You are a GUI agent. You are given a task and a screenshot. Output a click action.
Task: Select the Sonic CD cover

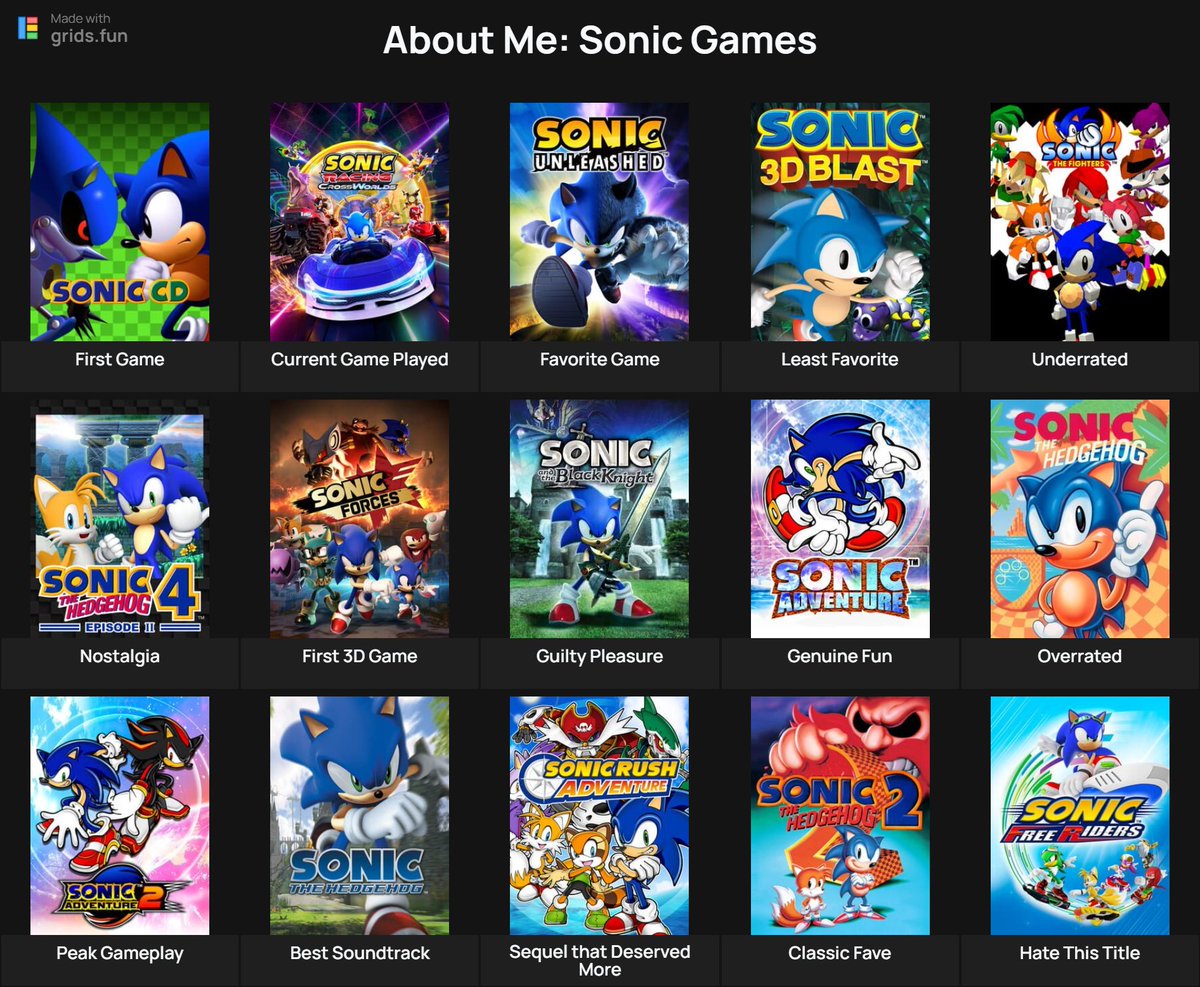coord(120,222)
